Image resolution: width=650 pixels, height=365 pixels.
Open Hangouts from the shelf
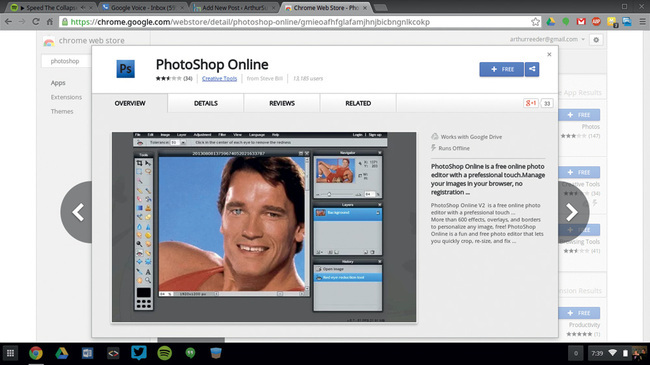pyautogui.click(x=190, y=353)
